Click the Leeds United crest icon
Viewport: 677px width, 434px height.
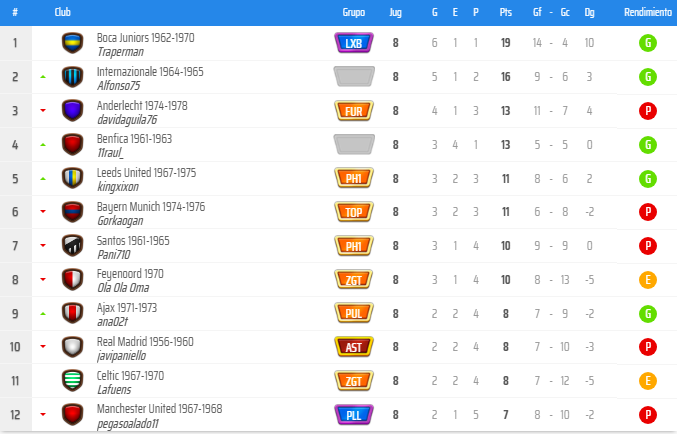click(72, 179)
